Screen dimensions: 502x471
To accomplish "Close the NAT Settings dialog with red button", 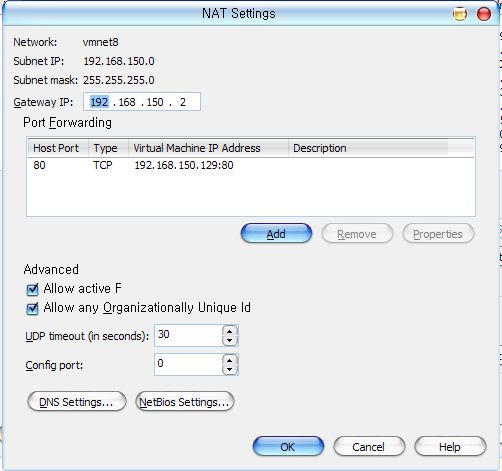I will pyautogui.click(x=484, y=14).
